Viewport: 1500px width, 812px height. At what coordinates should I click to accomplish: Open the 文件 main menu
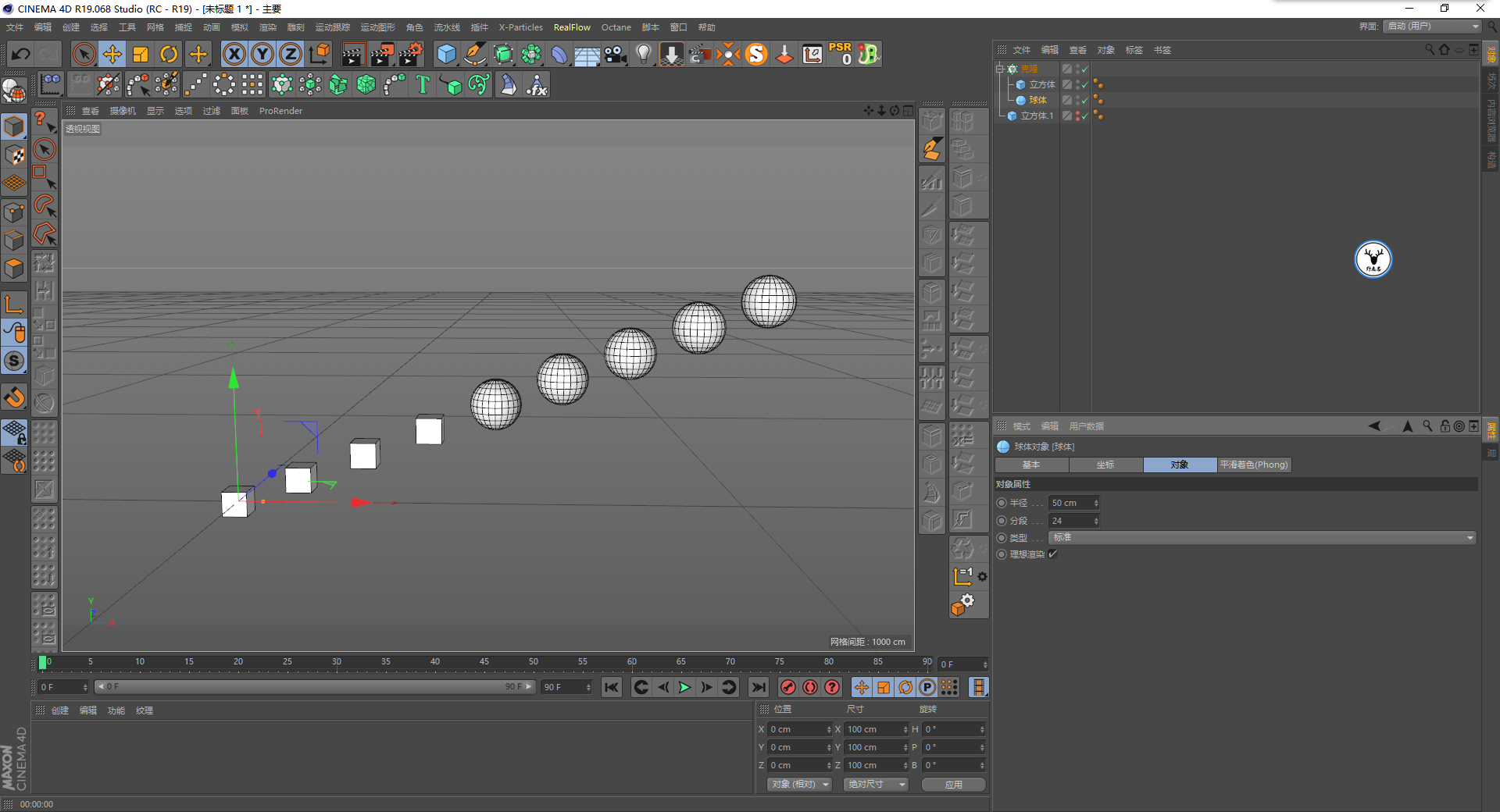tap(15, 27)
